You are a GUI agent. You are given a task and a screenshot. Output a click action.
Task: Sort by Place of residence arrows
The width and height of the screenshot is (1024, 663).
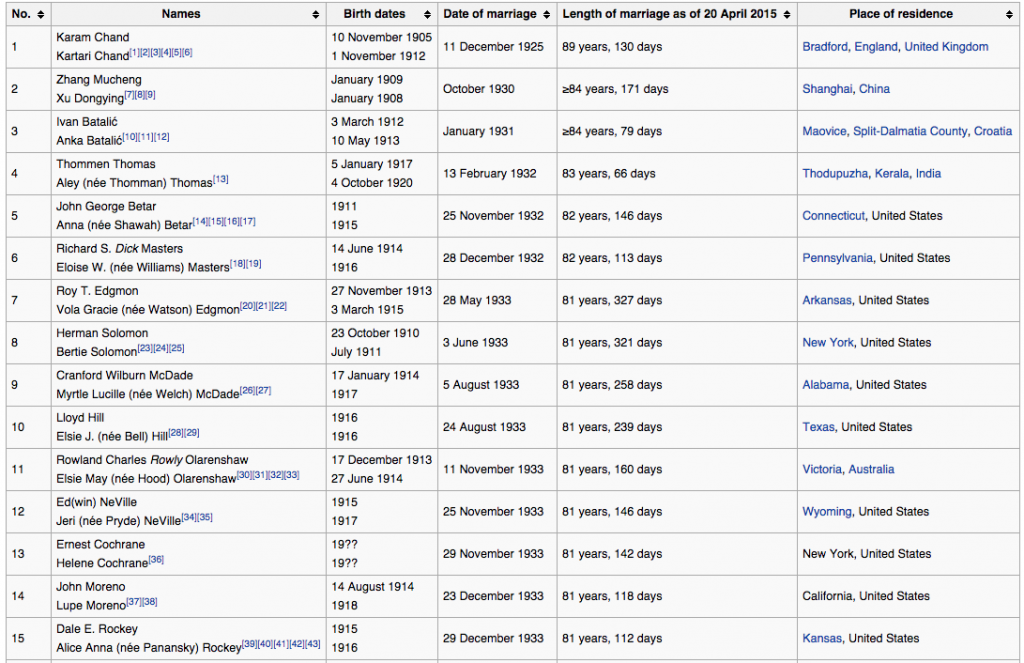pos(1009,14)
